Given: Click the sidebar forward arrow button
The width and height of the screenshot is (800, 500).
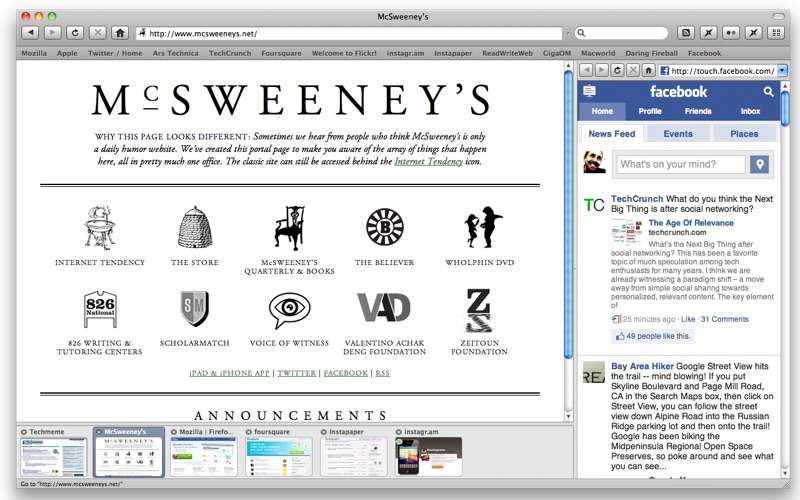Looking at the screenshot, I should click(x=602, y=70).
